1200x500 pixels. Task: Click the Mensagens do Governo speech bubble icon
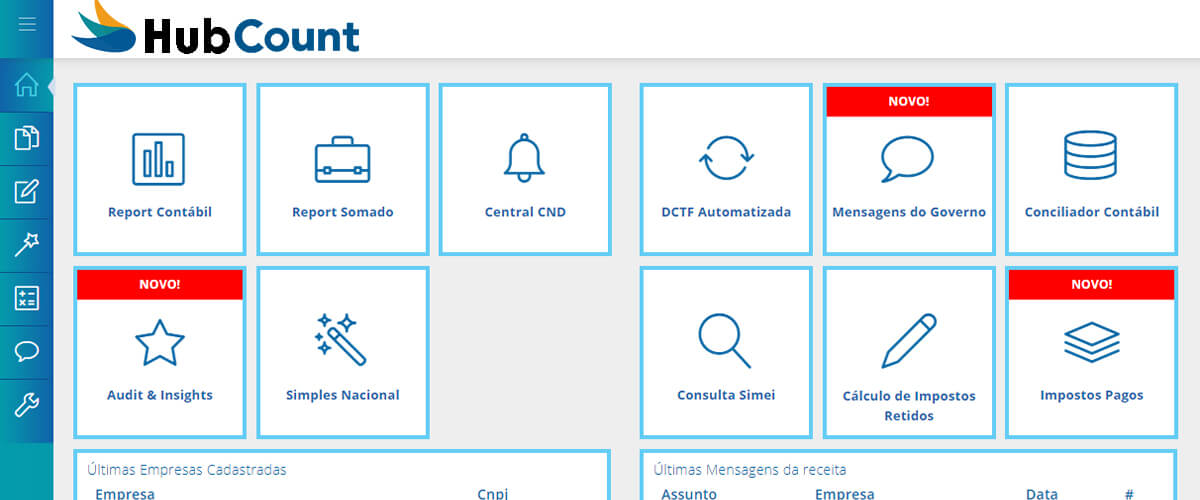point(908,159)
